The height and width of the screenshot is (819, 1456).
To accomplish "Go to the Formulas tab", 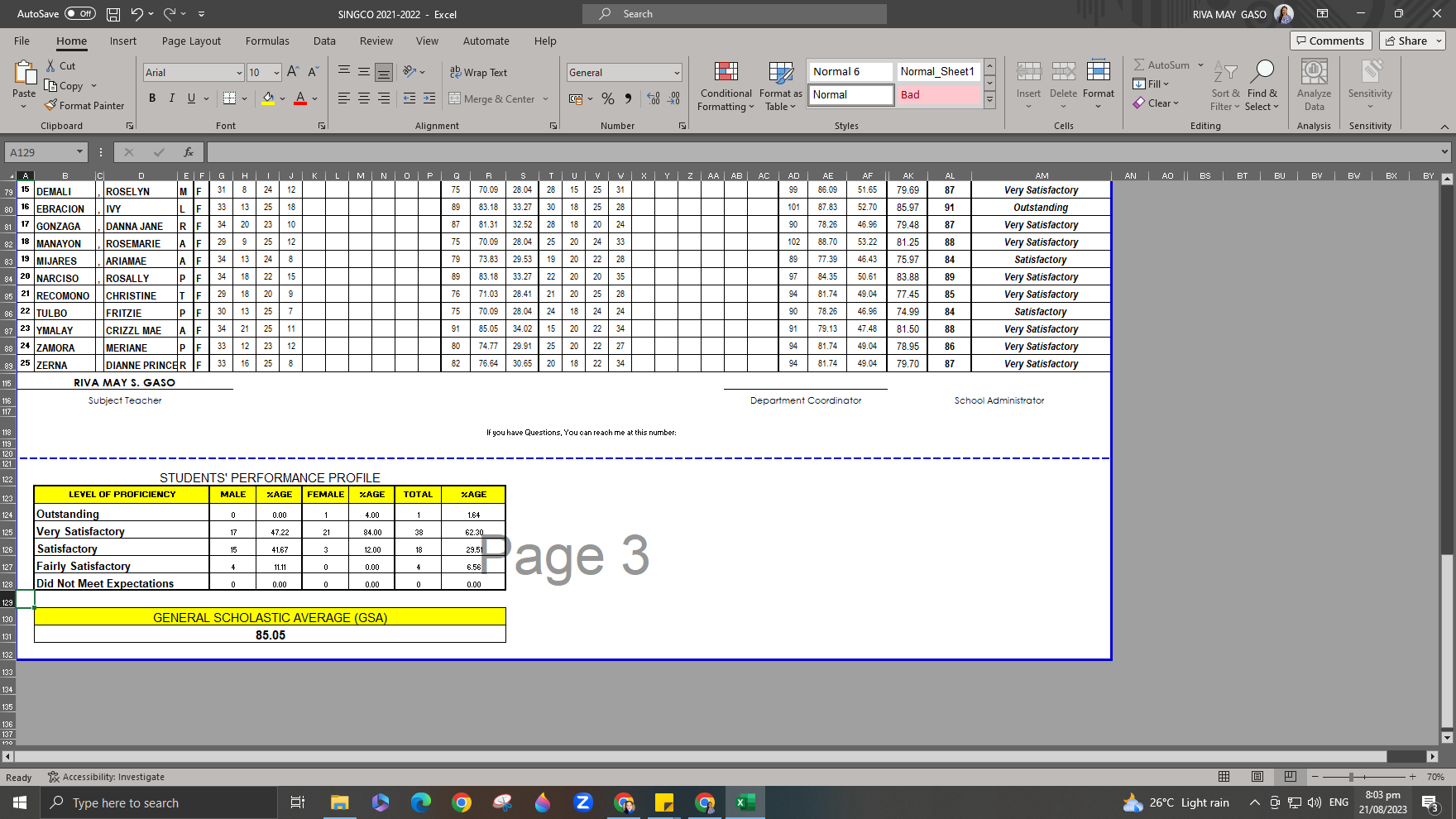I will pyautogui.click(x=267, y=41).
